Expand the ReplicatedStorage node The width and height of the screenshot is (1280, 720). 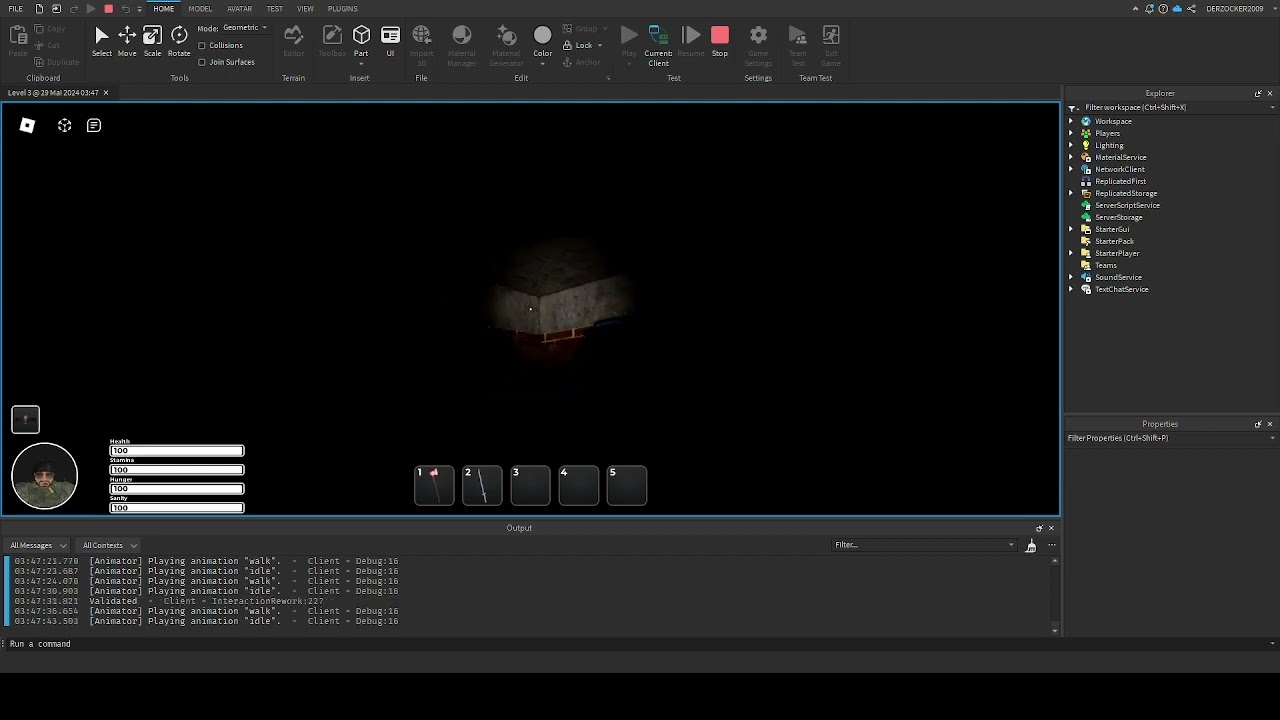tap(1071, 193)
